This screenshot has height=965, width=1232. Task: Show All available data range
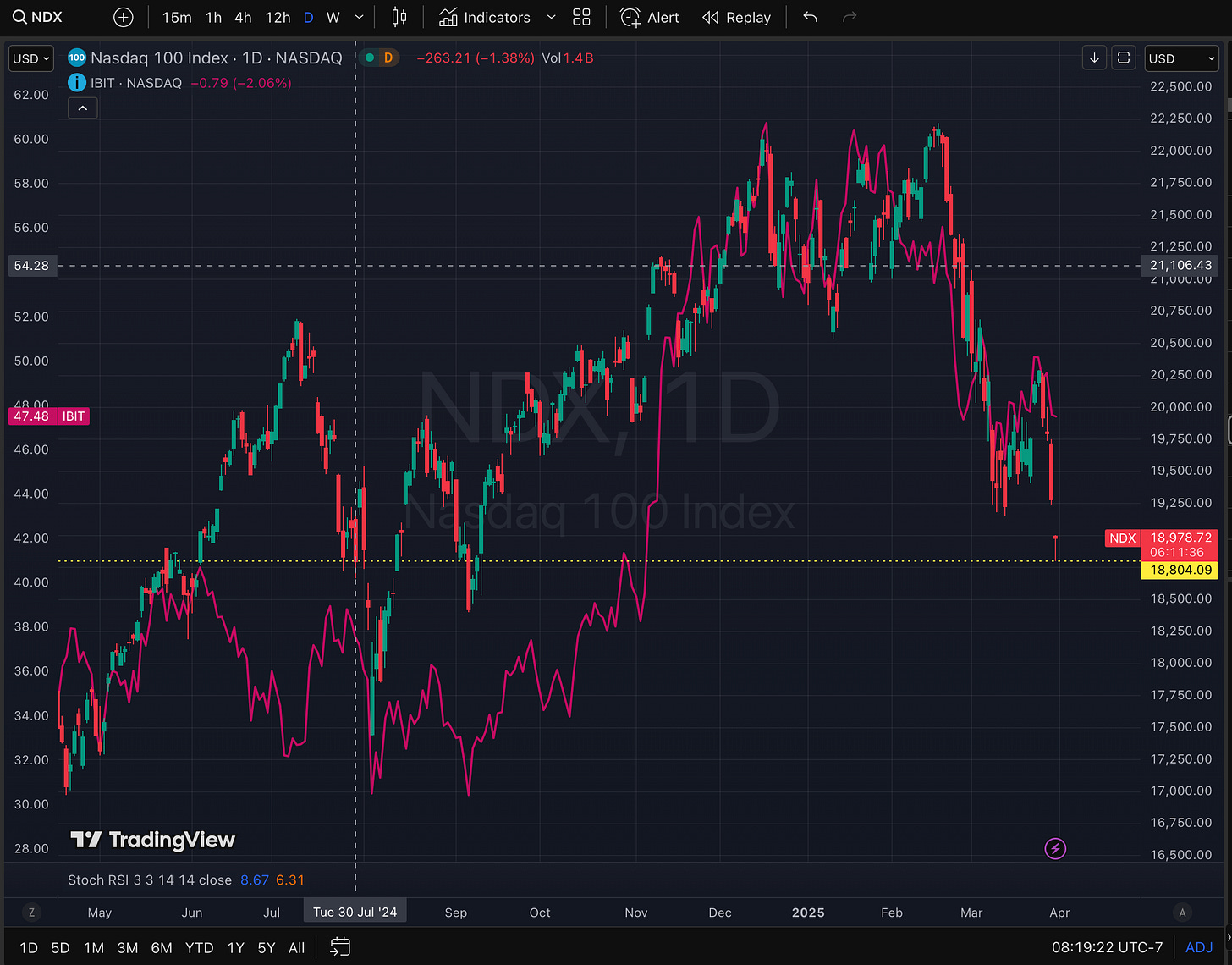coord(296,947)
